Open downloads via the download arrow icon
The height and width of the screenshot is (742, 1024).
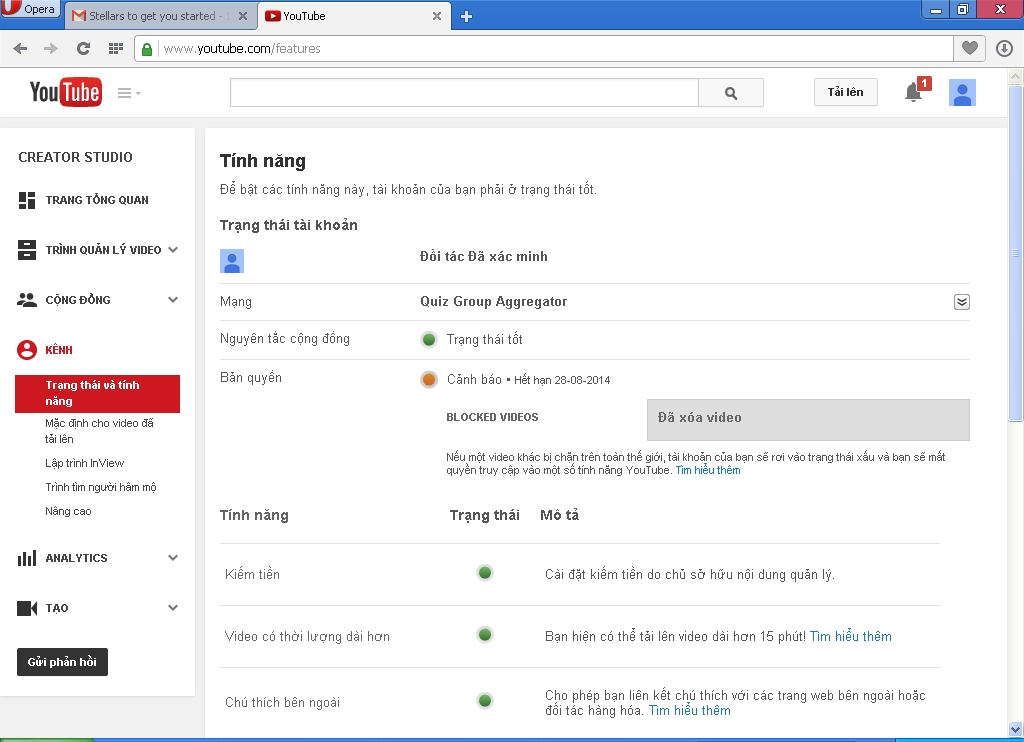tap(1004, 48)
